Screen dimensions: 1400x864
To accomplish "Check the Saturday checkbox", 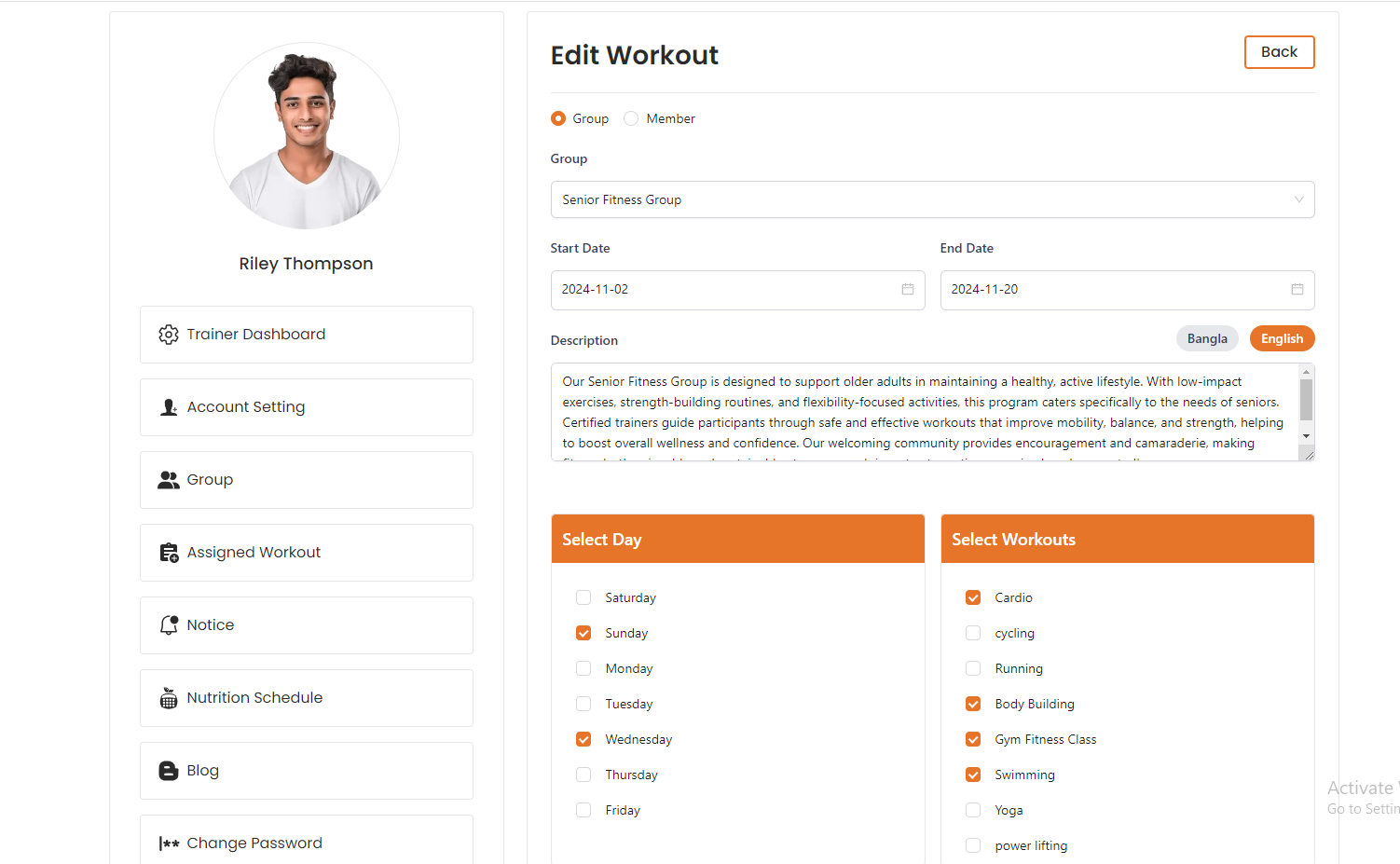I will pyautogui.click(x=583, y=597).
